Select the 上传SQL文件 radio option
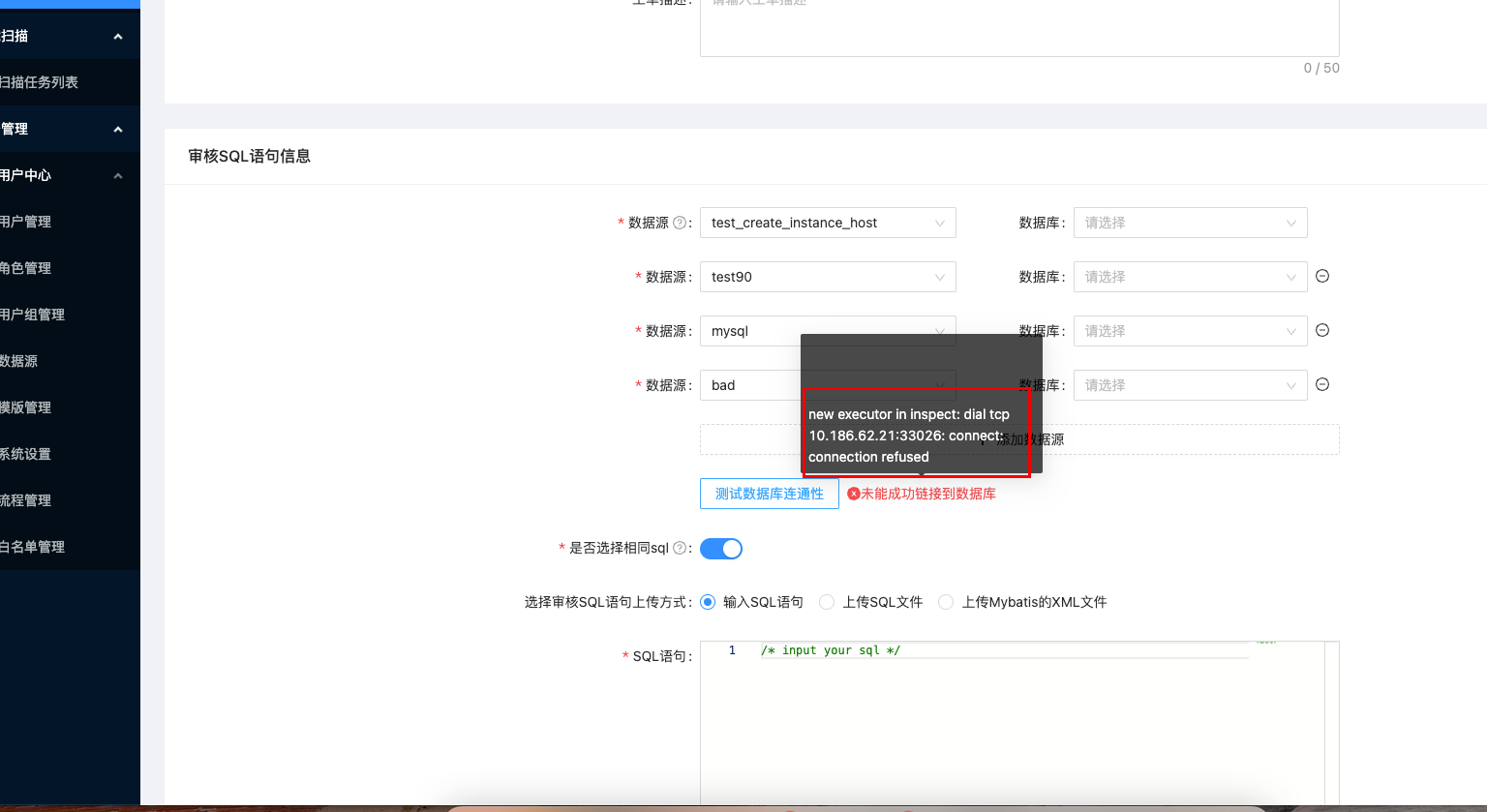 827,602
